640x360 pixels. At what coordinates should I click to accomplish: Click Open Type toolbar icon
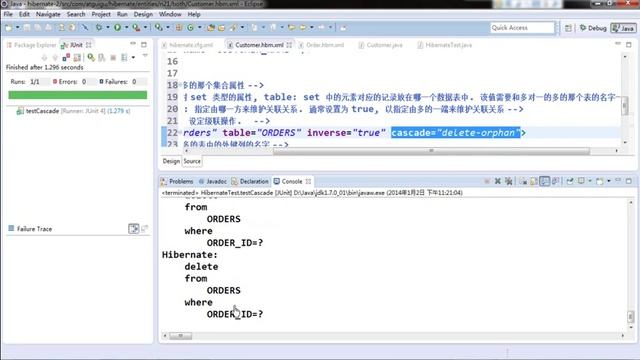(211, 28)
